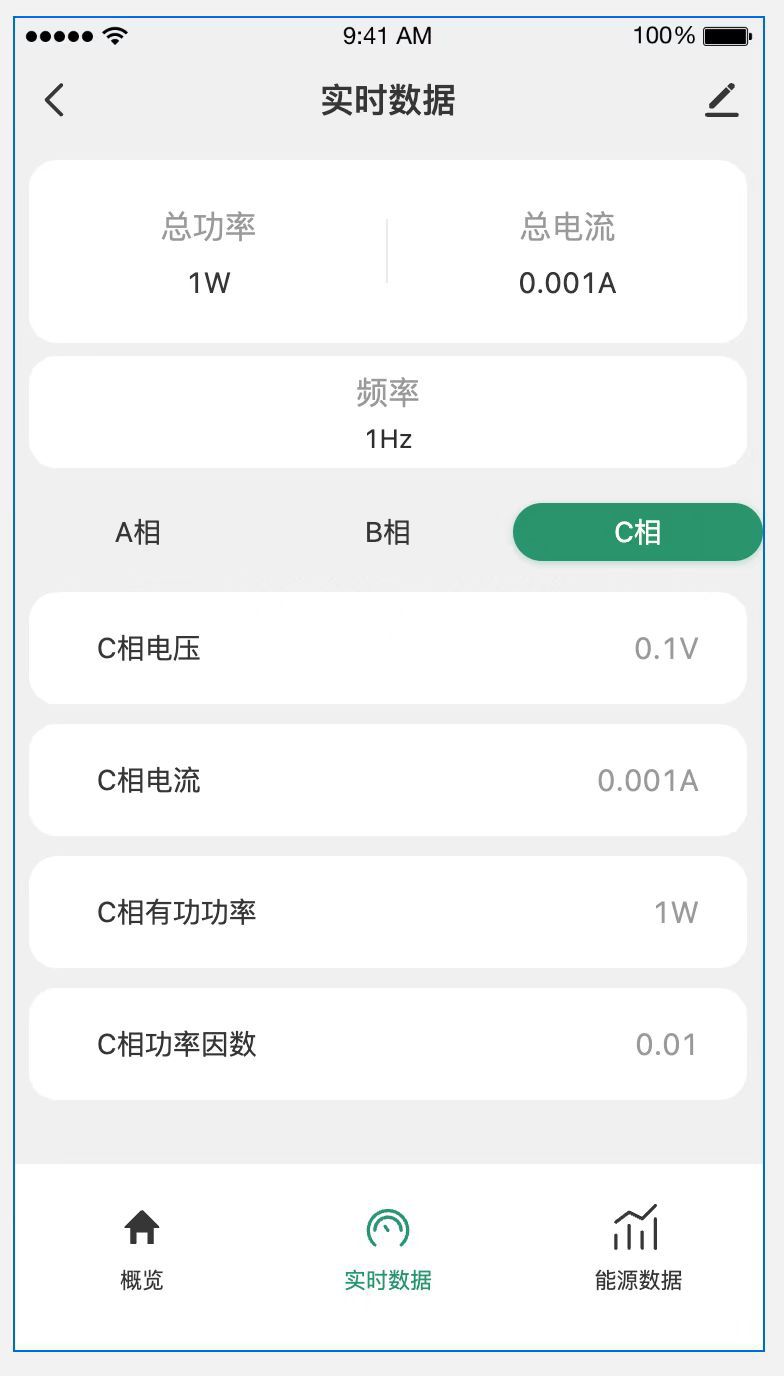Select the C相 phase tab
The image size is (784, 1376).
point(637,532)
